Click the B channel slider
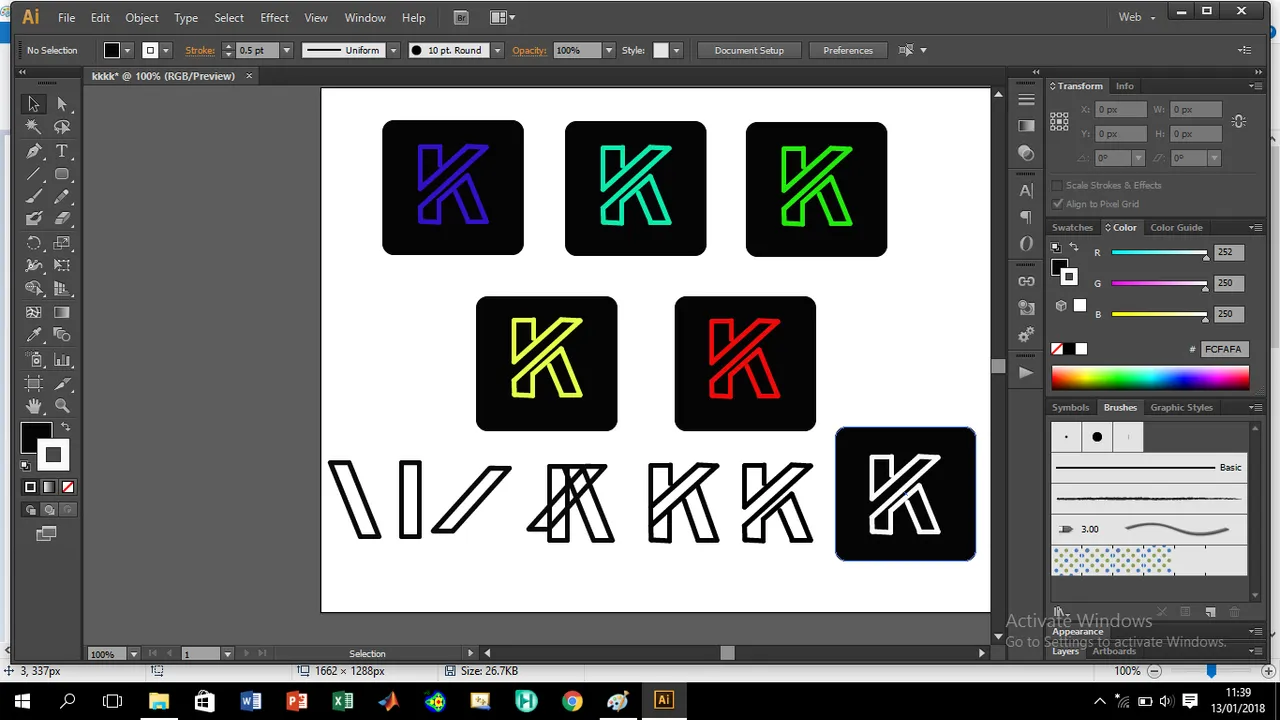 tap(1158, 315)
